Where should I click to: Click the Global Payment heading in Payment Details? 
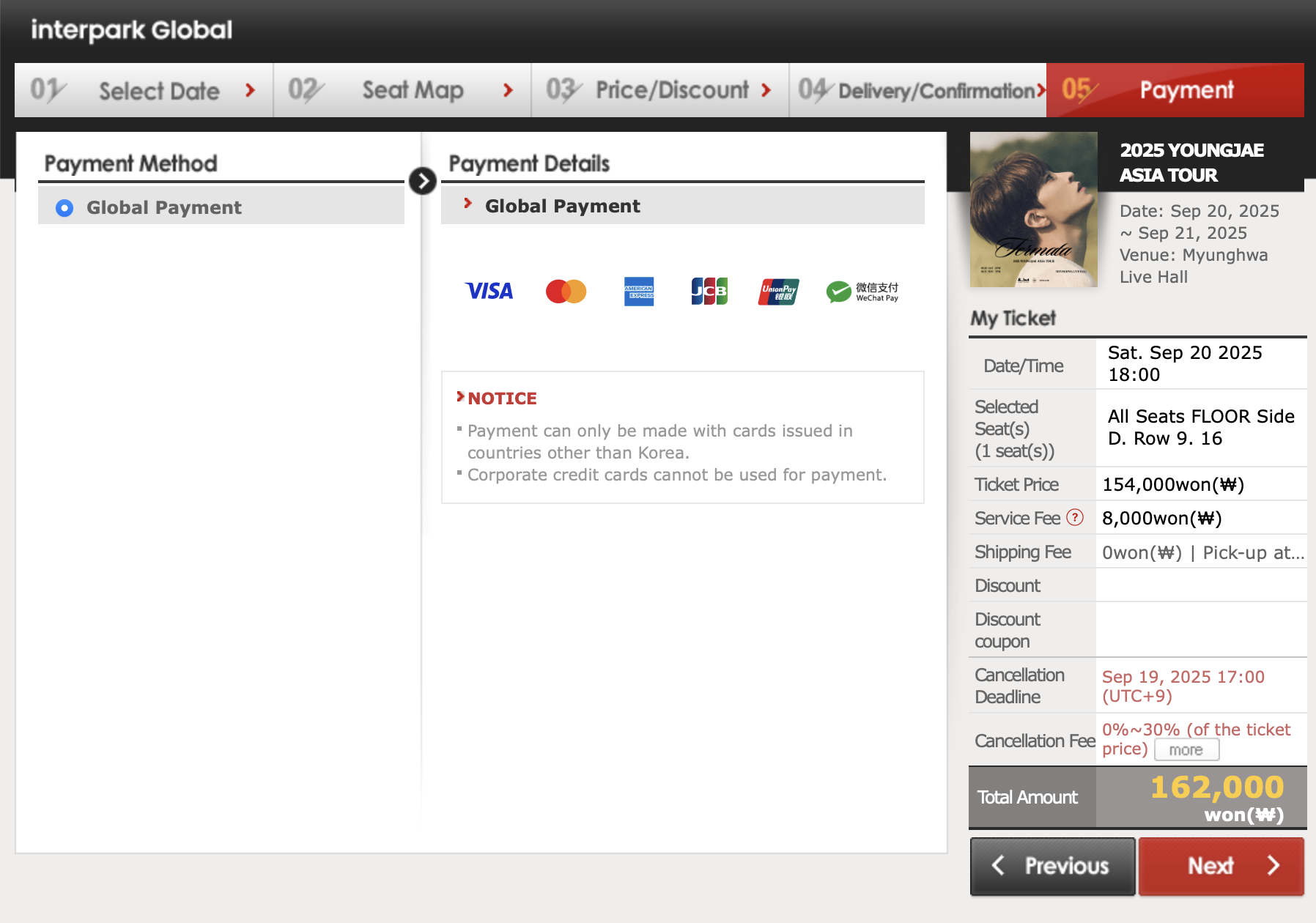tap(563, 207)
